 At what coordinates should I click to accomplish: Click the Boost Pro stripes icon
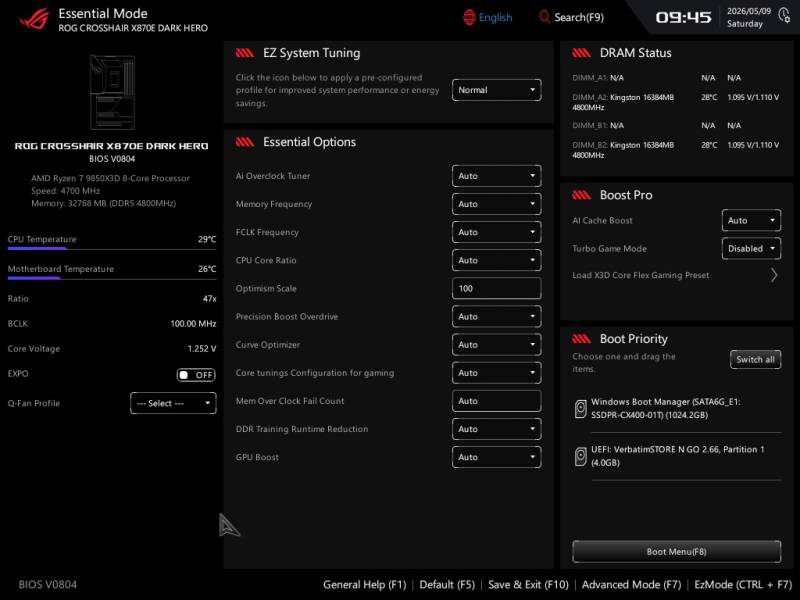click(x=582, y=195)
